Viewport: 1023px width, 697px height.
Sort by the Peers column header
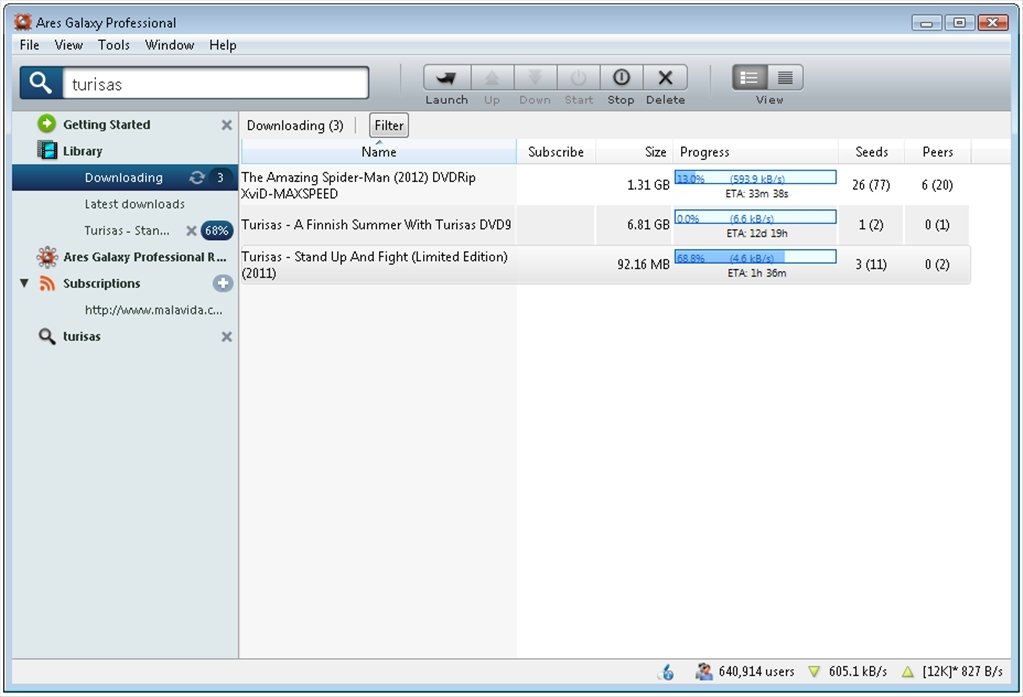pyautogui.click(x=938, y=151)
